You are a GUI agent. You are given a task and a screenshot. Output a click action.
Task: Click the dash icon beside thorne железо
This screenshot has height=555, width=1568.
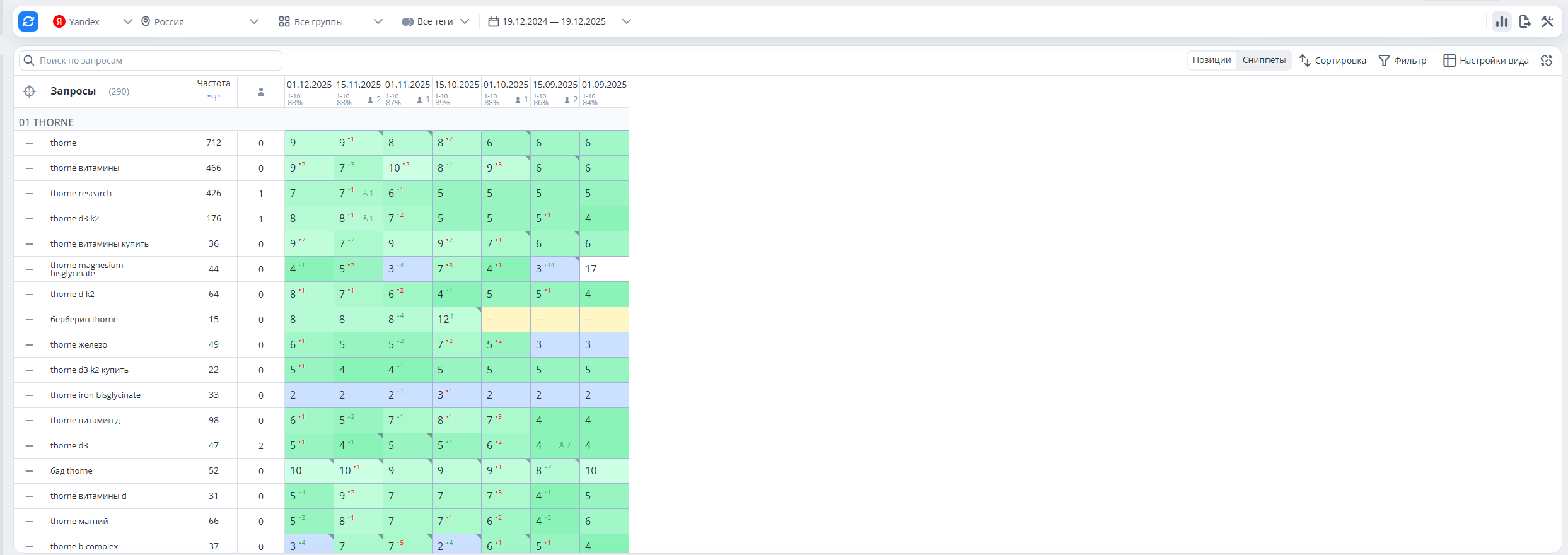click(x=30, y=345)
